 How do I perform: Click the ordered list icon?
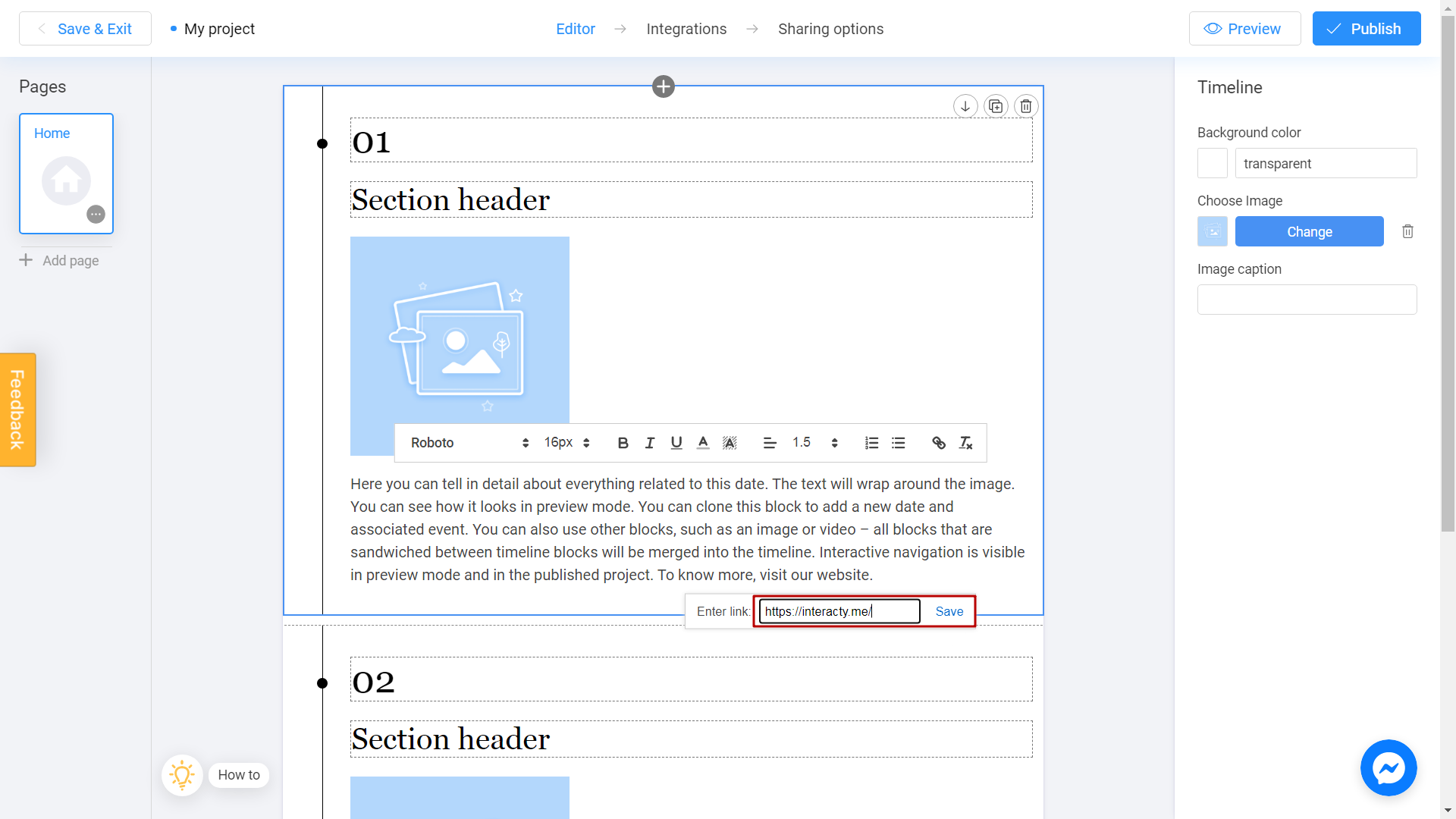point(872,443)
